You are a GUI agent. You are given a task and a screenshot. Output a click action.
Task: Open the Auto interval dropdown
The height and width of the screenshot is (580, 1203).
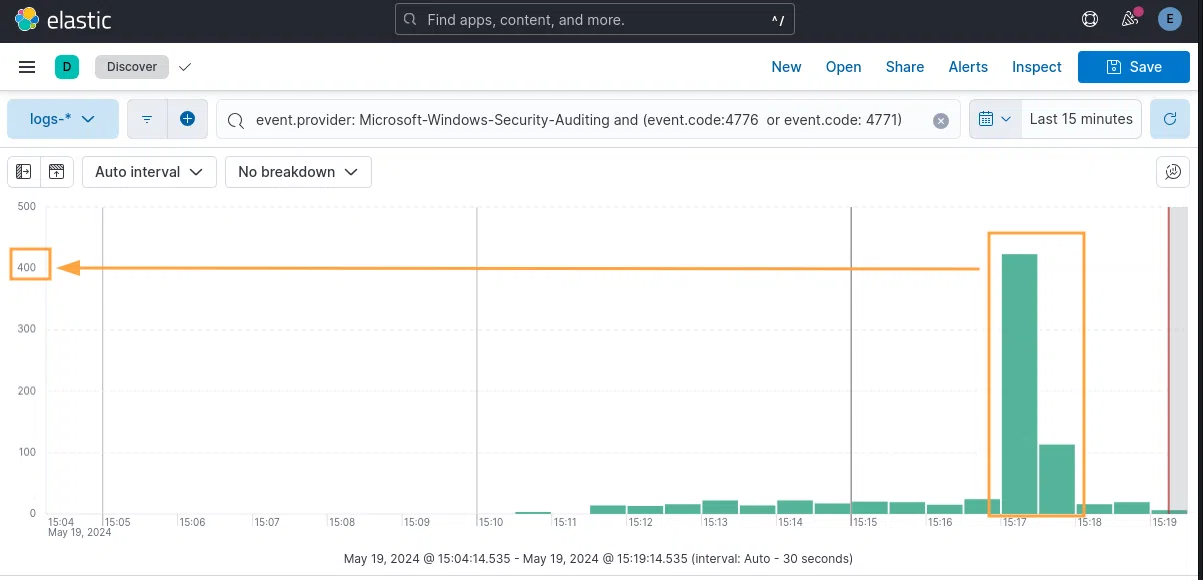(x=149, y=172)
